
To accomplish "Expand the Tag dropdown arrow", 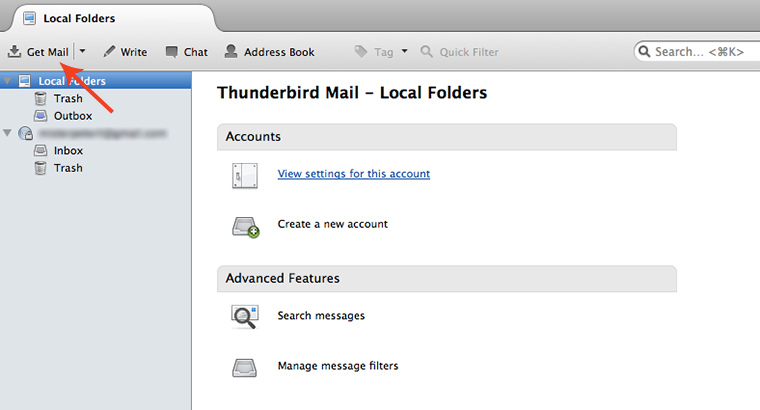I will pos(405,51).
